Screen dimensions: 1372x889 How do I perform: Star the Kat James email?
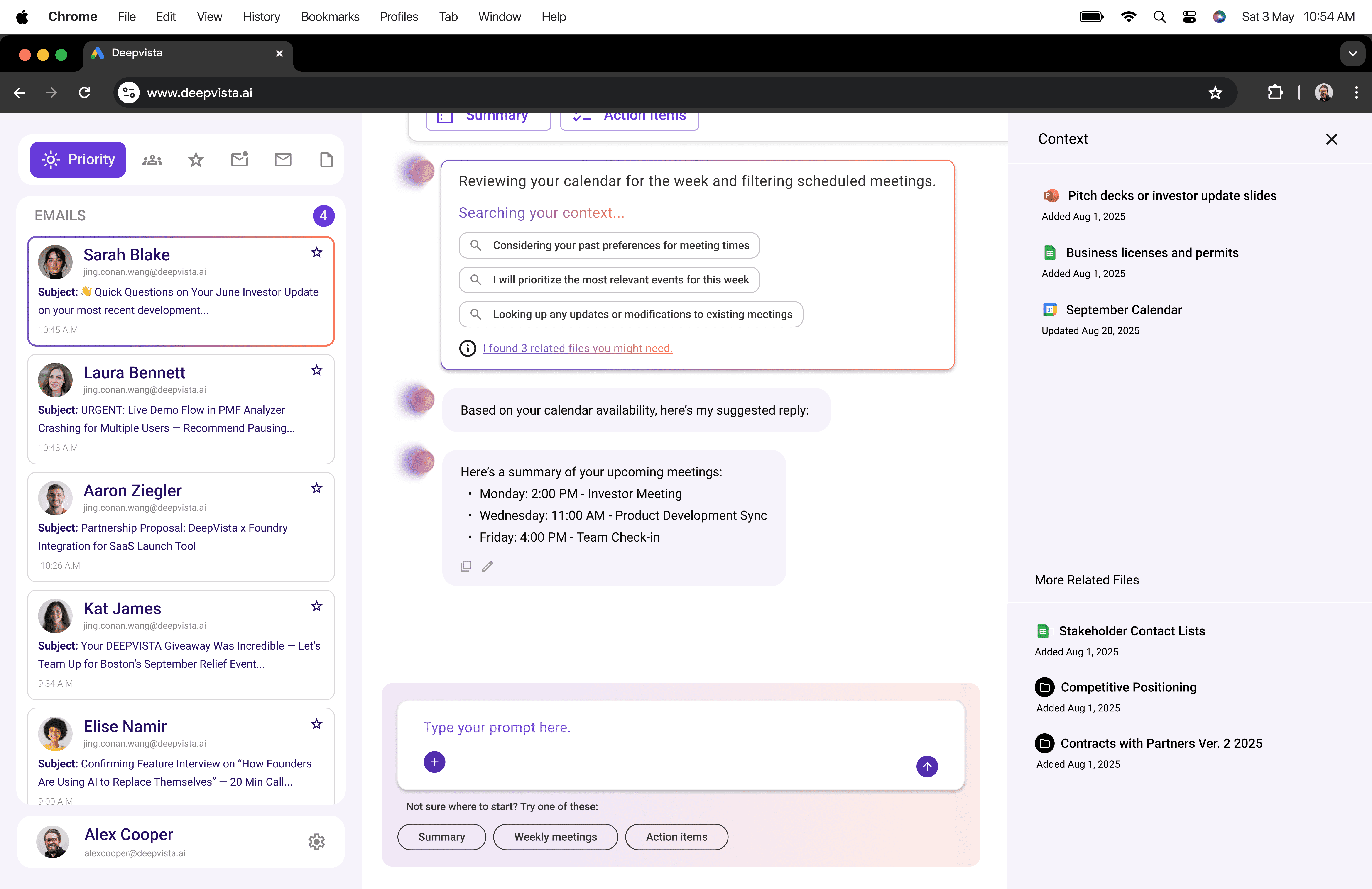pyautogui.click(x=316, y=606)
